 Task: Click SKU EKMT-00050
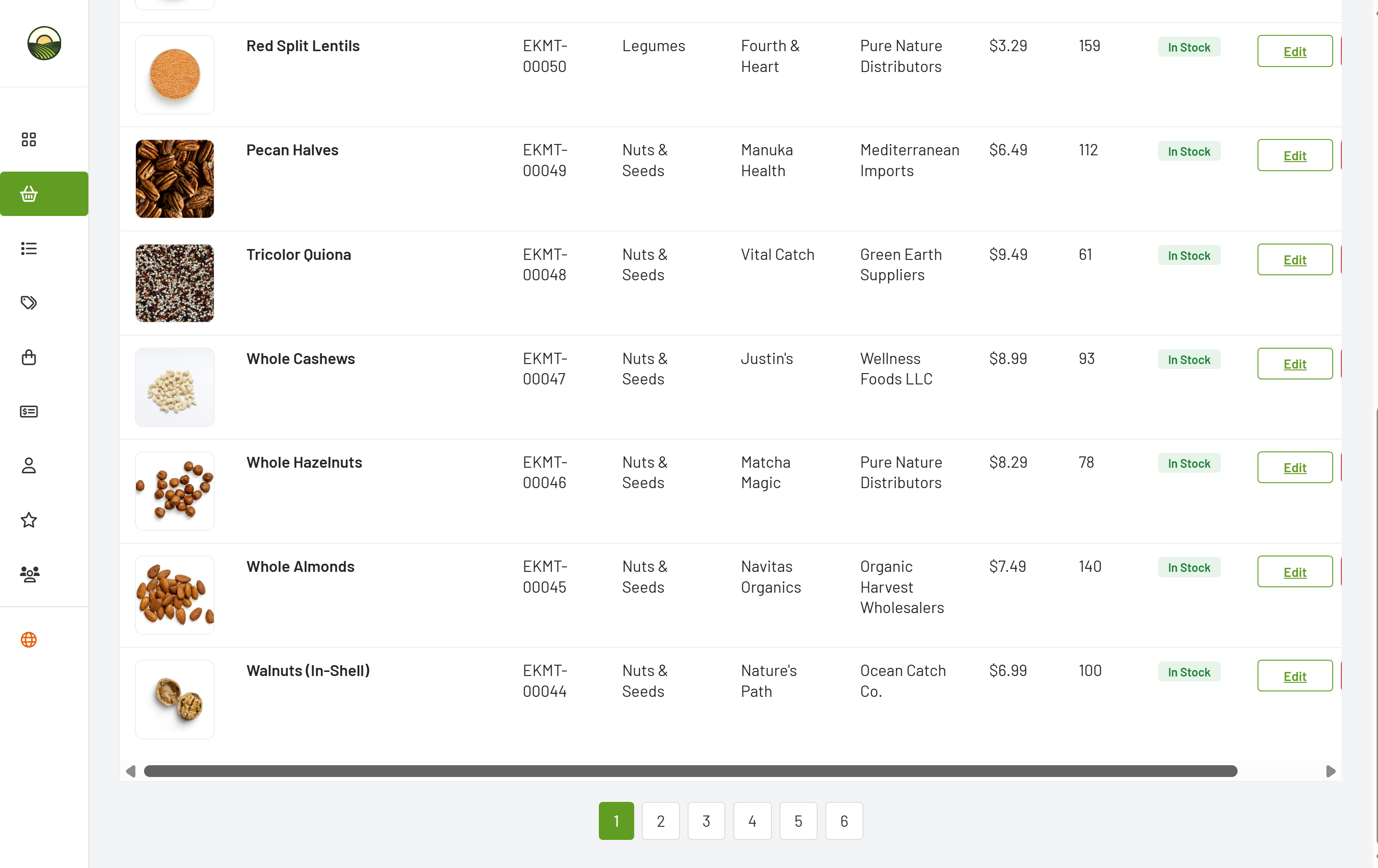pos(544,56)
